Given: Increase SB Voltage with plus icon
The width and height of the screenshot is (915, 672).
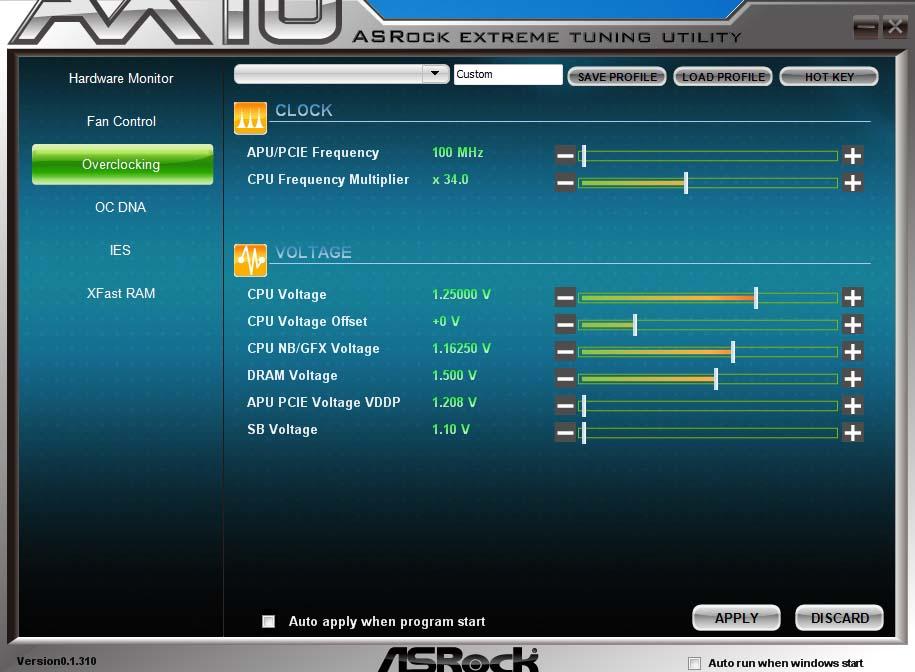Looking at the screenshot, I should point(853,432).
